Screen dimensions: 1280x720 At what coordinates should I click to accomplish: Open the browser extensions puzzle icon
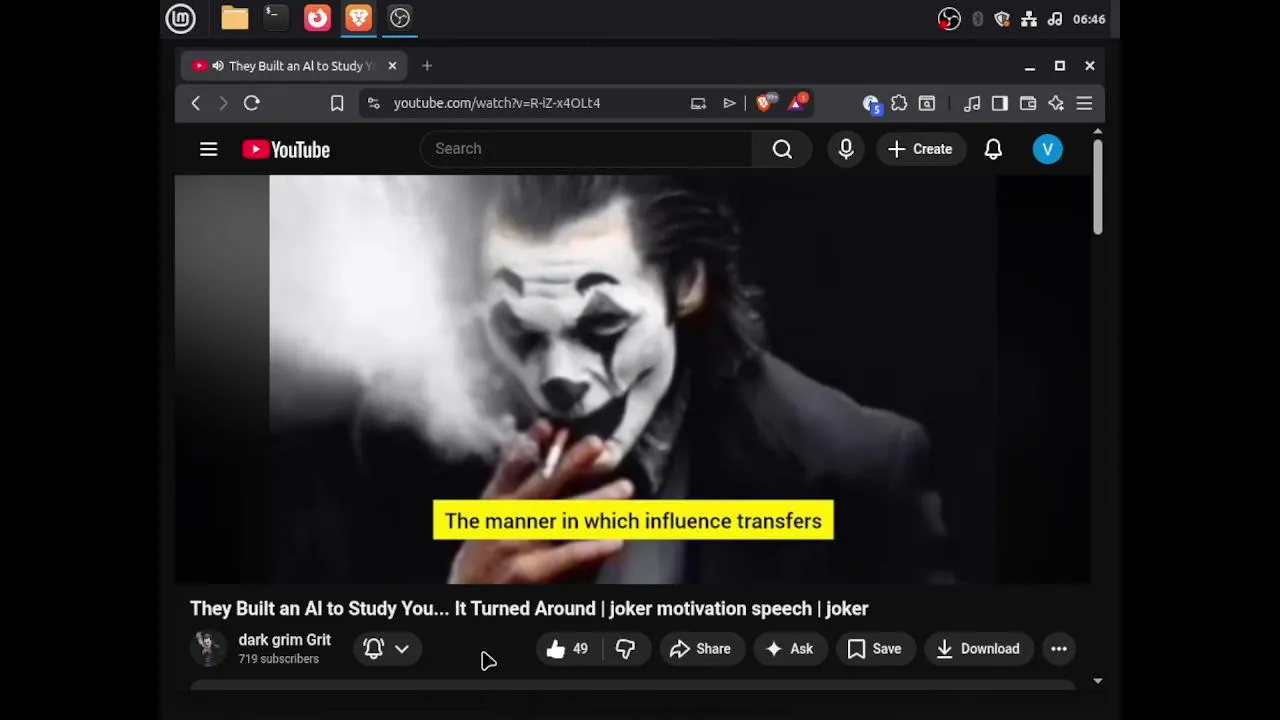tap(899, 103)
